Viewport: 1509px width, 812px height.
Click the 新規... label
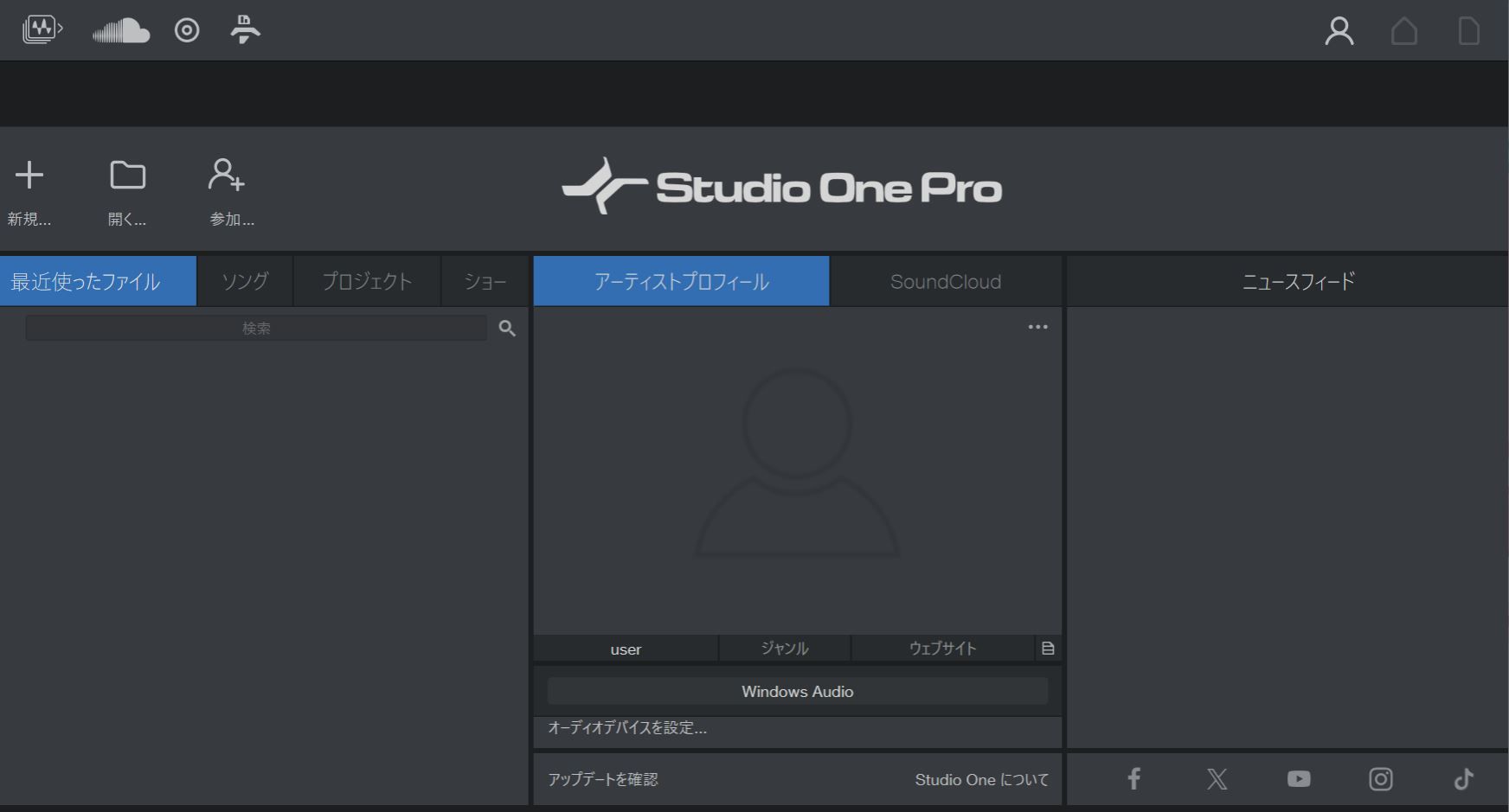tap(29, 220)
